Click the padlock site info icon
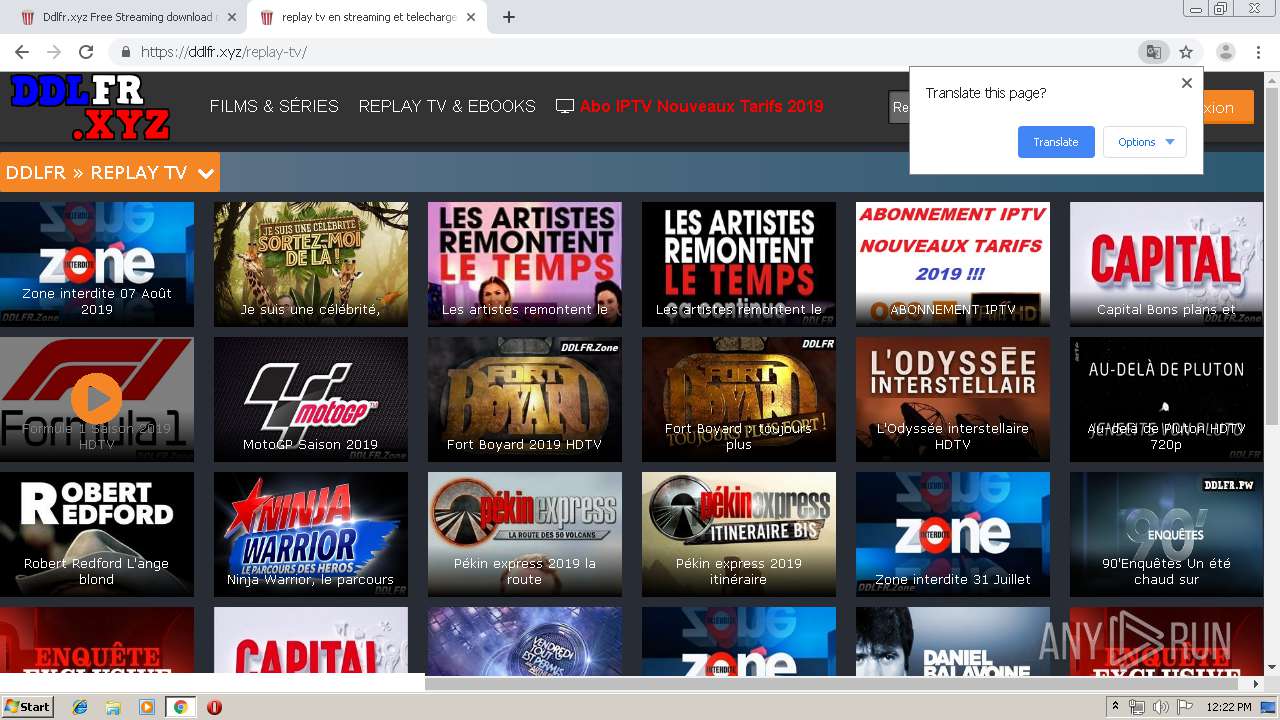1280x720 pixels. click(x=126, y=52)
